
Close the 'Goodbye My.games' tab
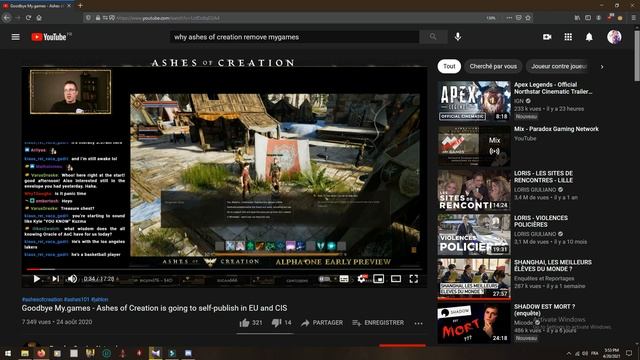[x=69, y=6]
